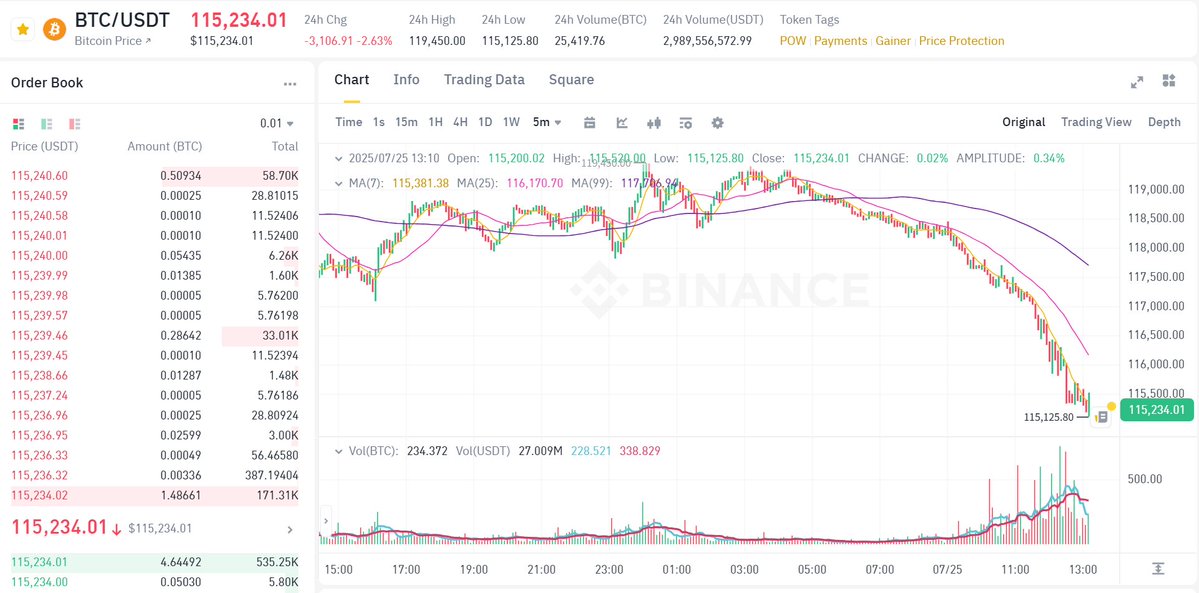
Task: Open the Order Book three-dot menu
Action: click(290, 84)
